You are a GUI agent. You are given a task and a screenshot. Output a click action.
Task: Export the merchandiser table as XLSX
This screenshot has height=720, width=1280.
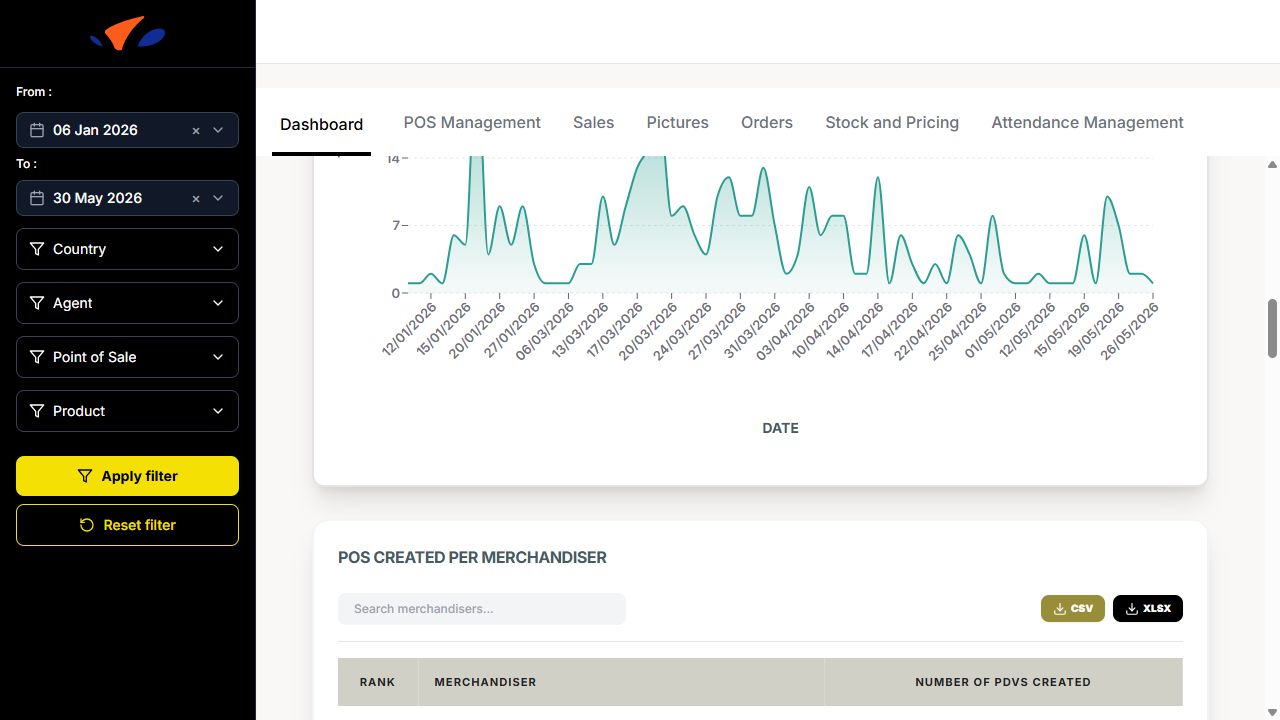[1148, 608]
